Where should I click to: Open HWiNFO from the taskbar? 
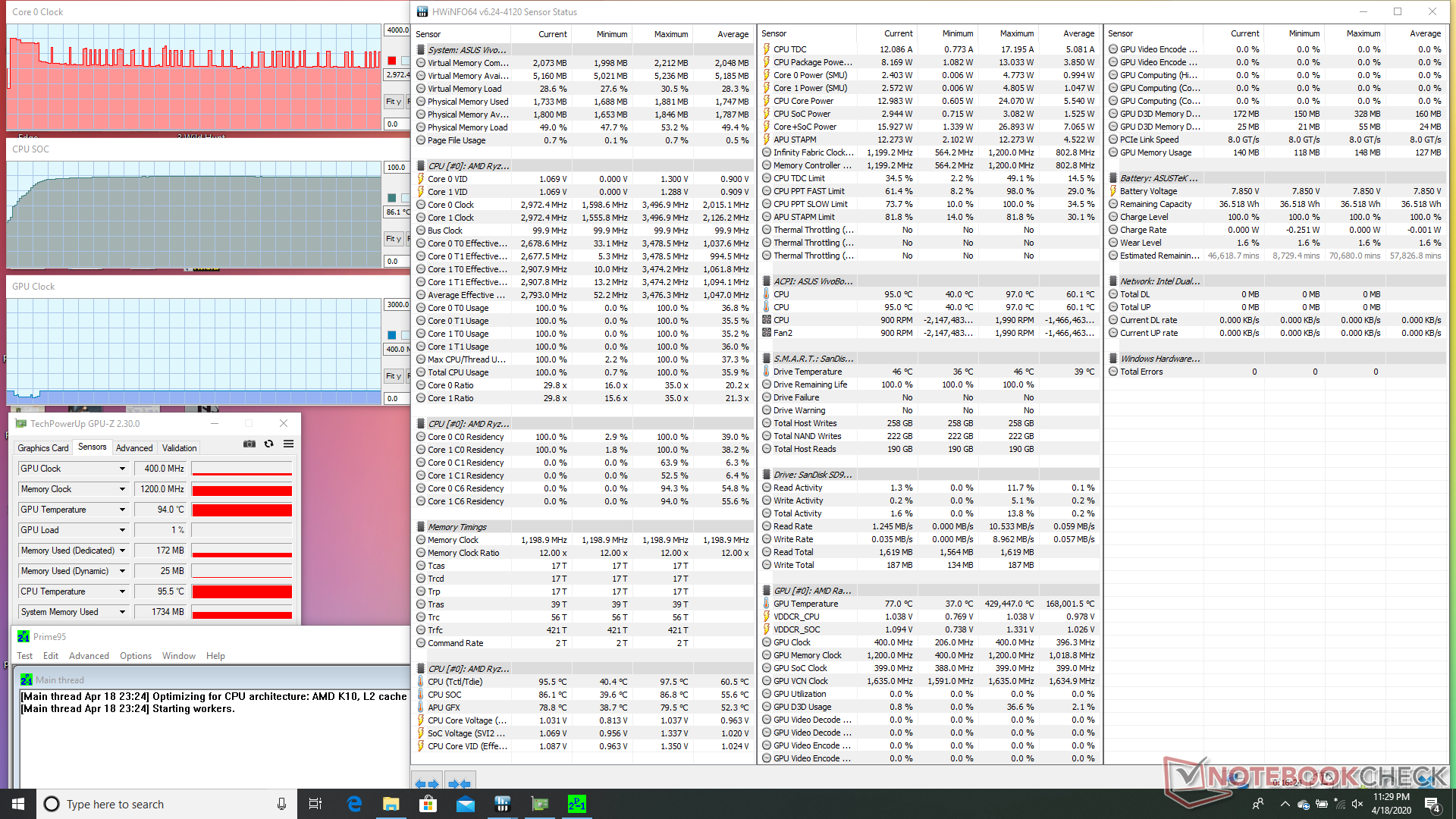tap(502, 804)
